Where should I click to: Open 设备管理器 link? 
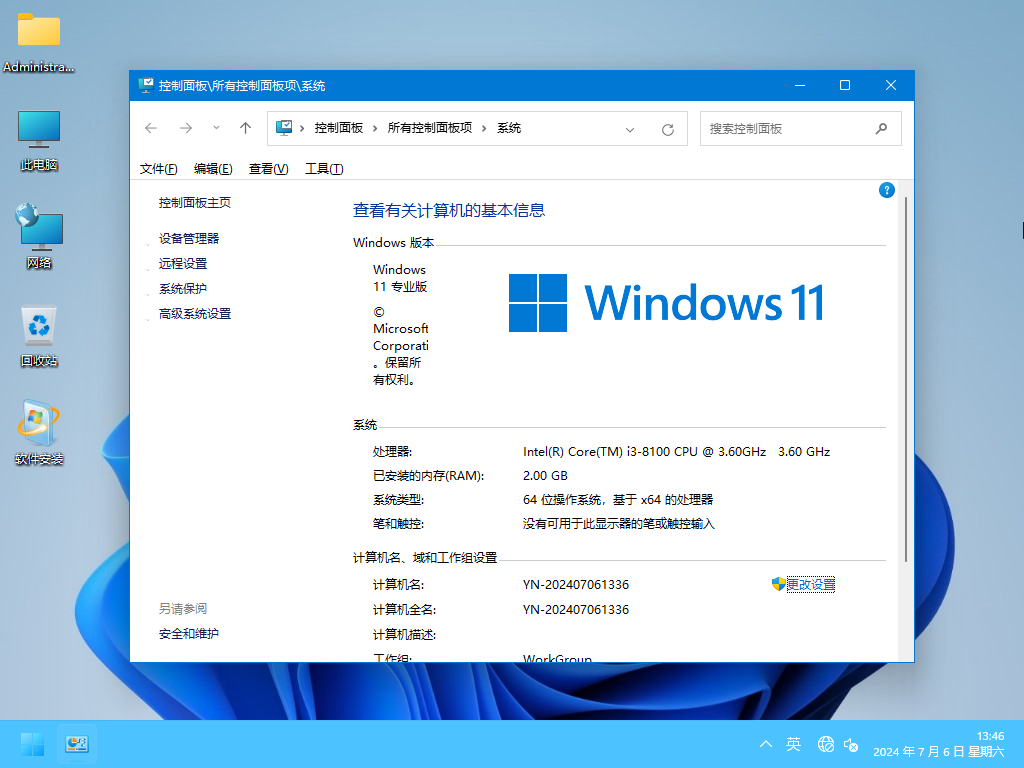tap(189, 239)
